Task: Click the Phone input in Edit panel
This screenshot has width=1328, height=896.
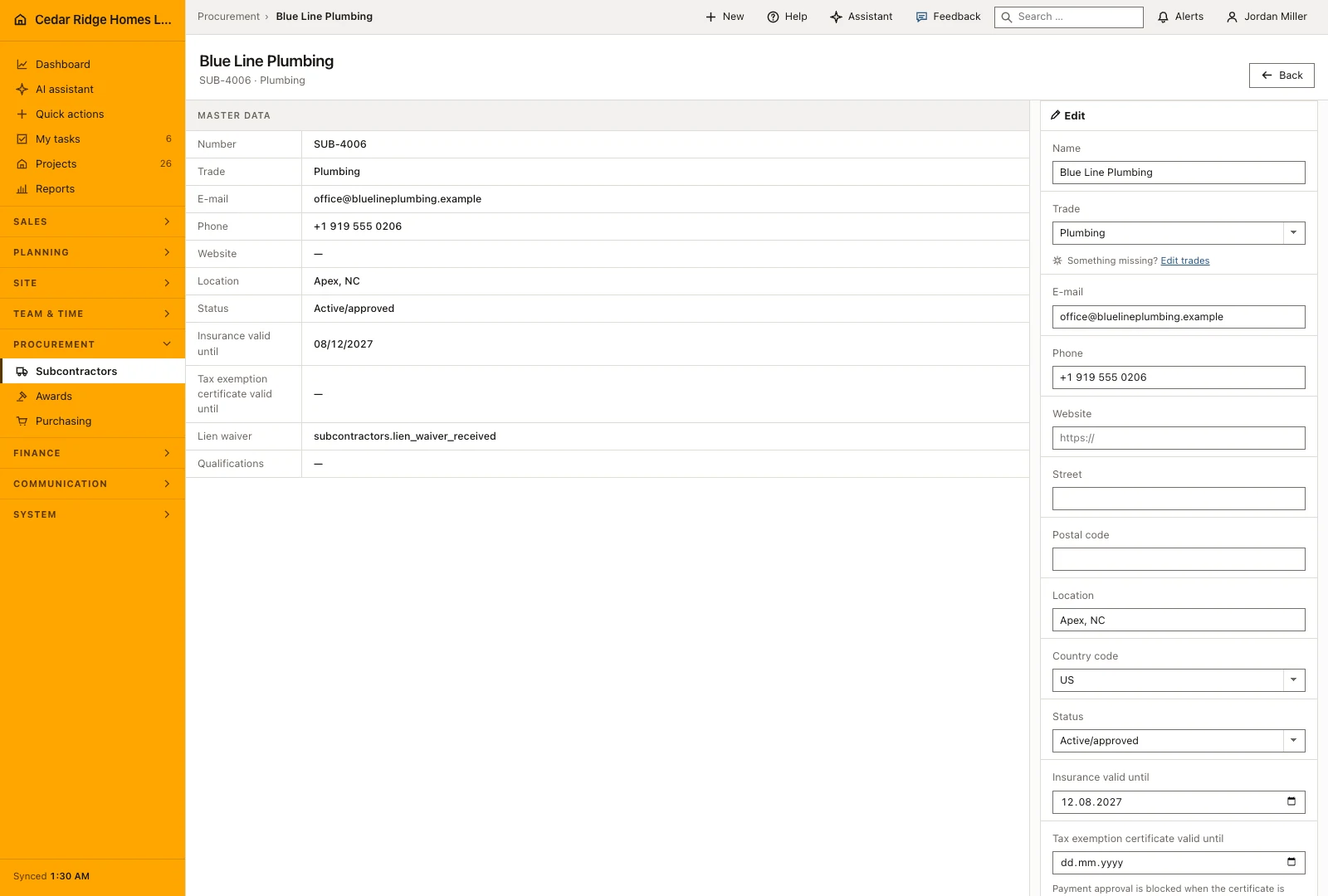Action: (1179, 377)
